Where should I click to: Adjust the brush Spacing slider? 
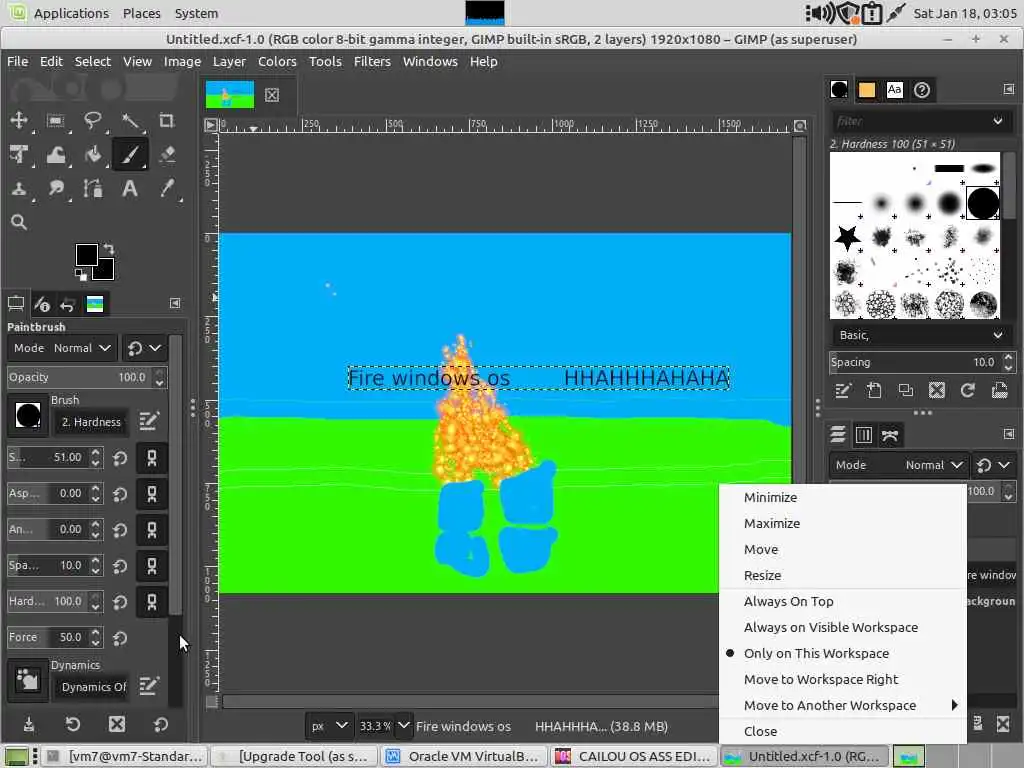tap(915, 362)
